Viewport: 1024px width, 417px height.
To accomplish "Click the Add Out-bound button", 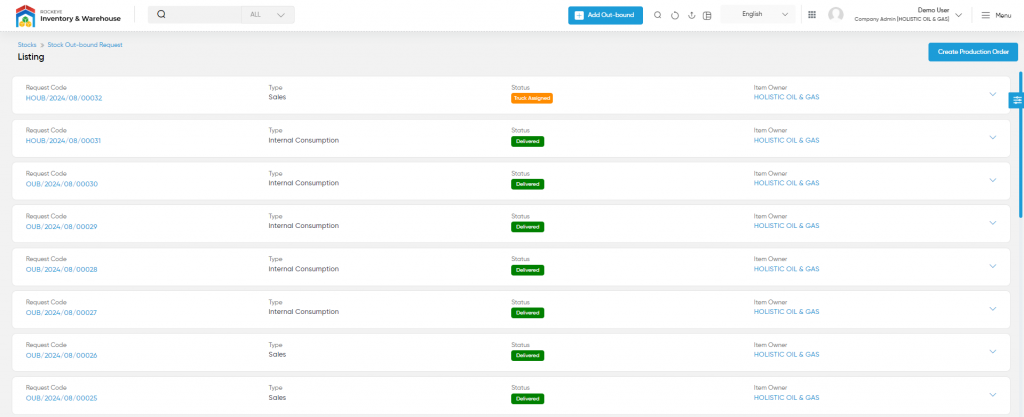I will (605, 15).
